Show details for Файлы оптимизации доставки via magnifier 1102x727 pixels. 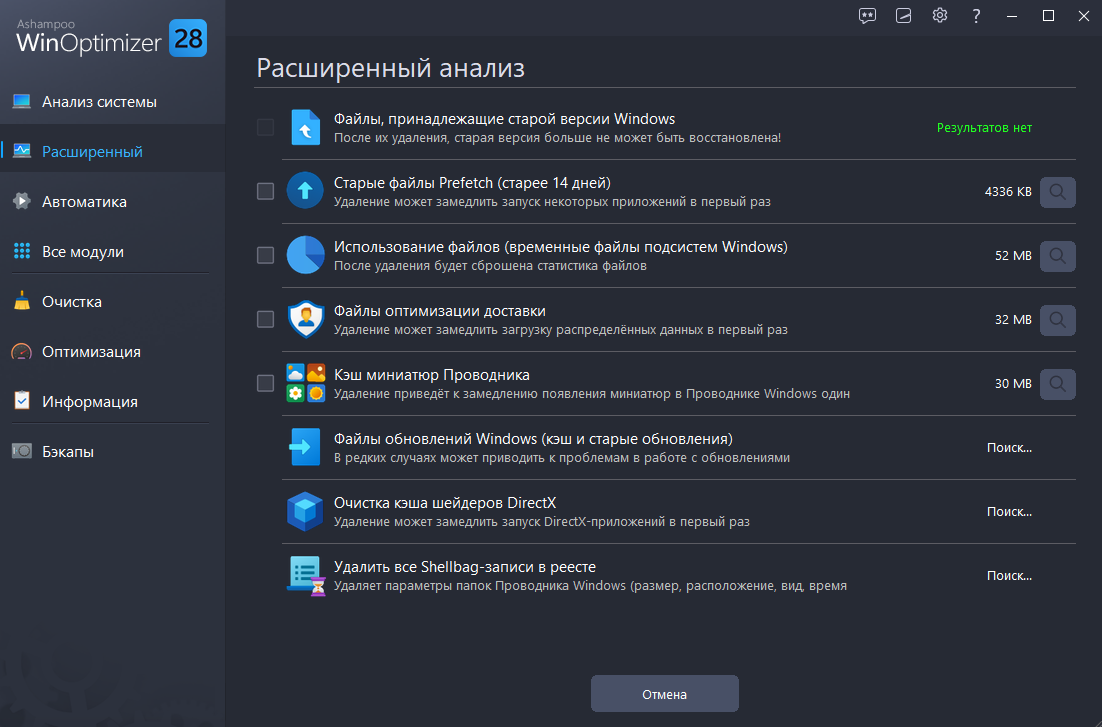click(x=1058, y=320)
